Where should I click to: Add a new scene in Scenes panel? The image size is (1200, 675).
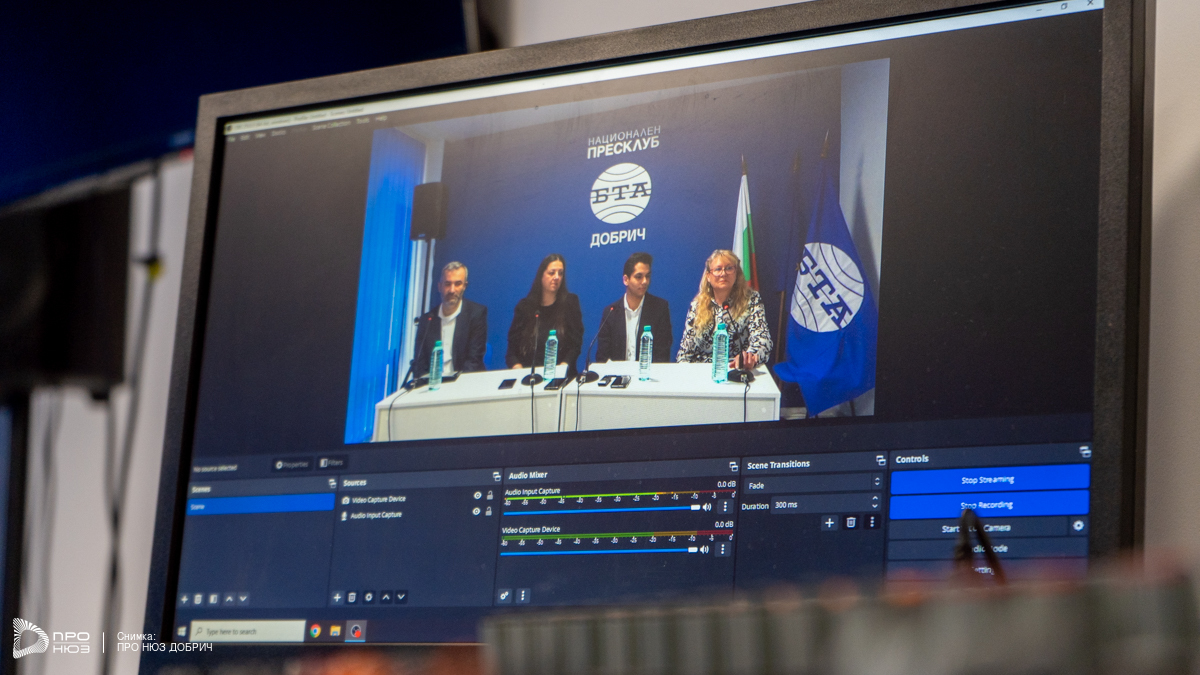tap(184, 598)
